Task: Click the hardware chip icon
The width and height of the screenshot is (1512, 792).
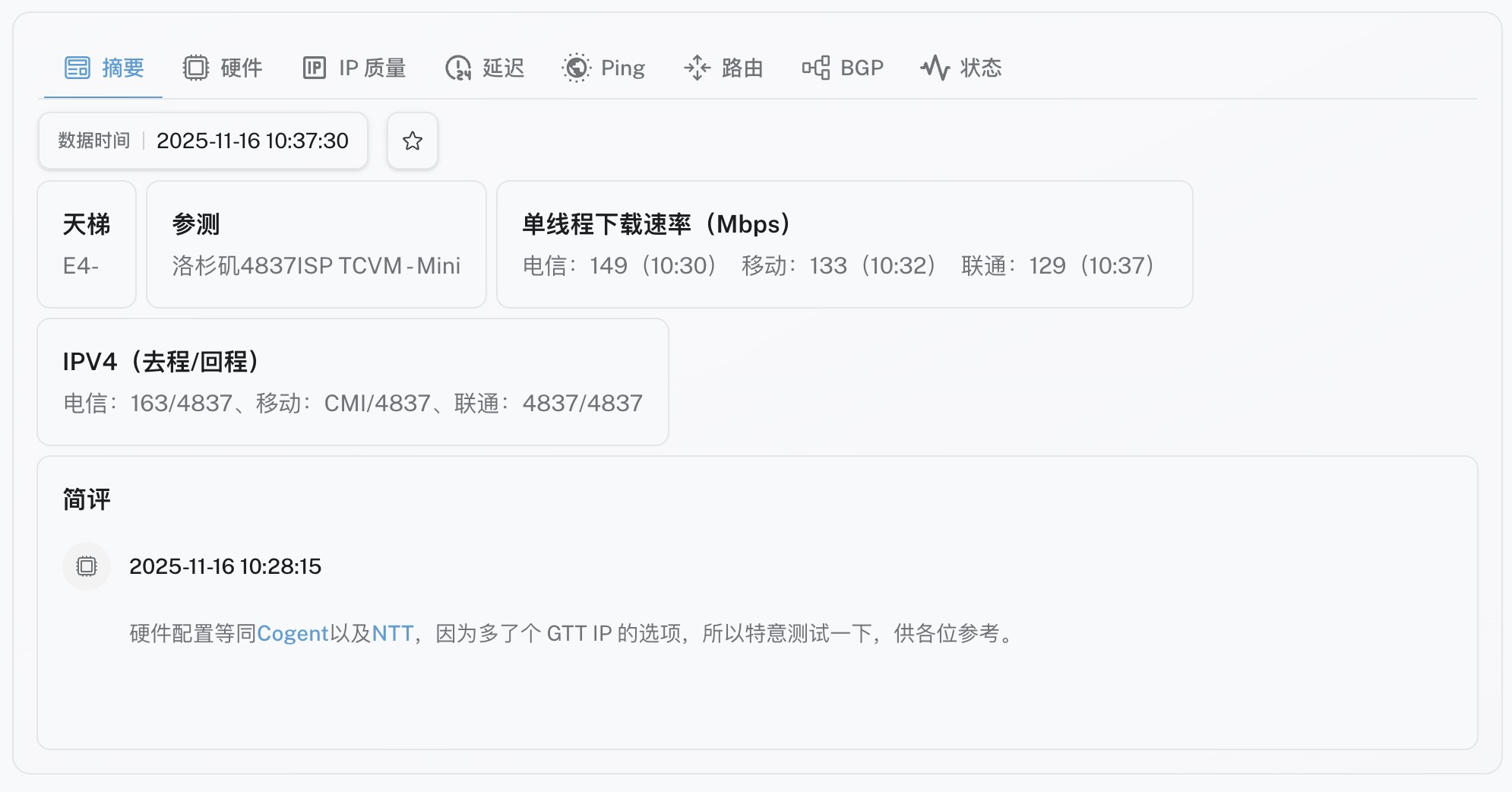Action: (x=195, y=68)
